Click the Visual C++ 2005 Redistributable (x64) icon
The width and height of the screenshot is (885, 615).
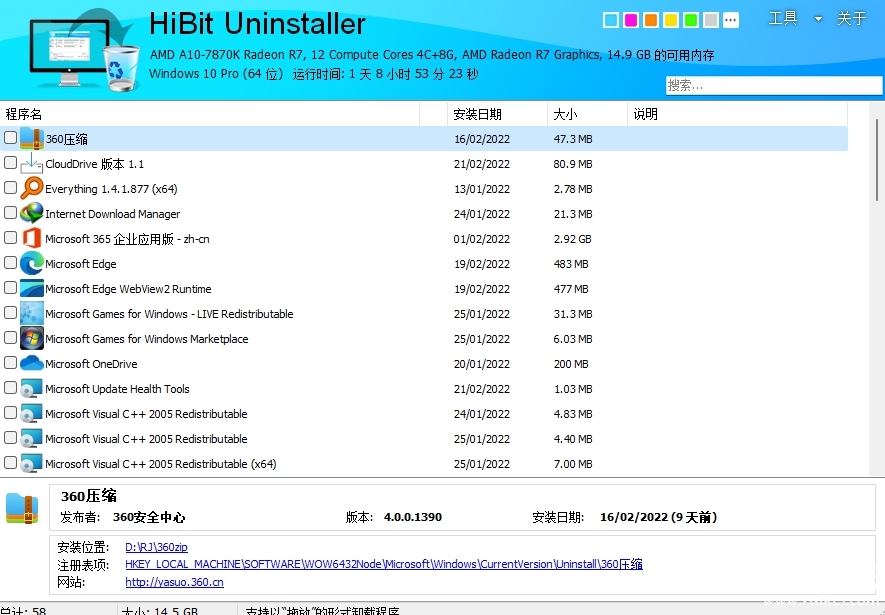pyautogui.click(x=32, y=463)
